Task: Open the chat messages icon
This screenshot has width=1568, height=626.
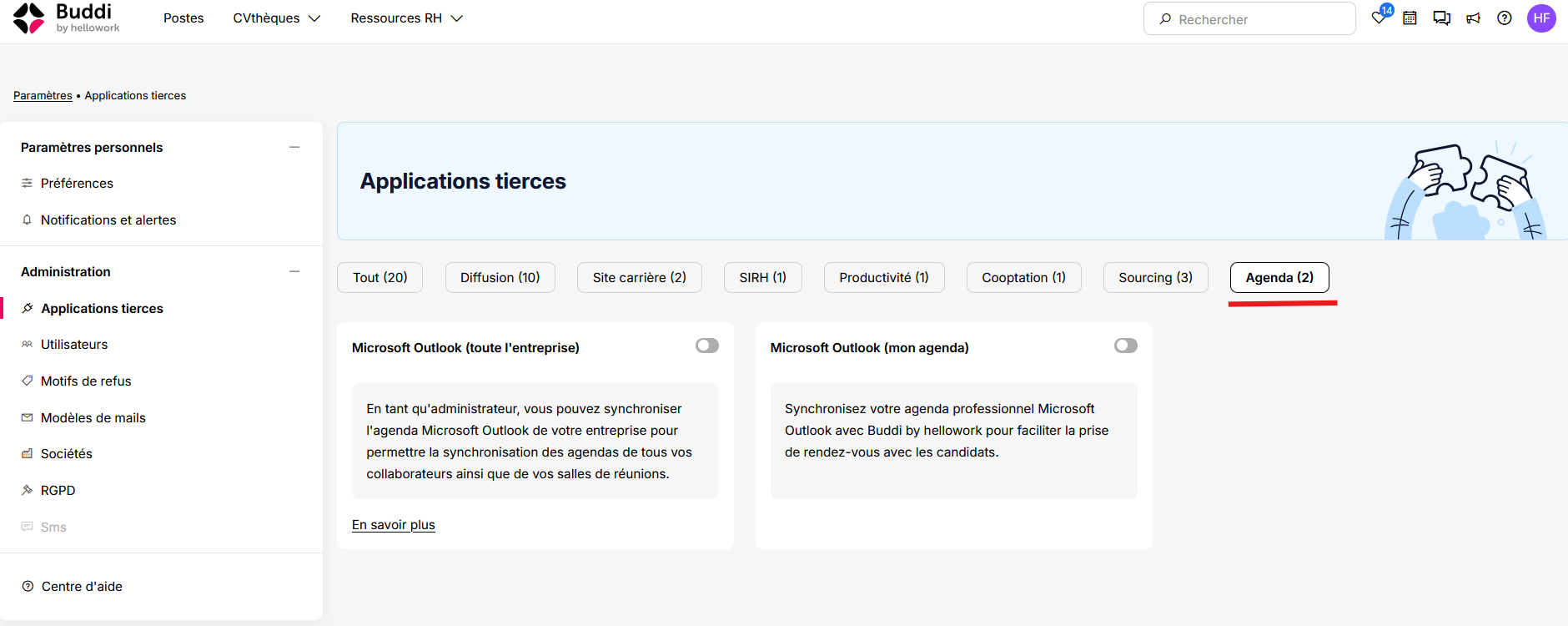Action: pyautogui.click(x=1441, y=18)
